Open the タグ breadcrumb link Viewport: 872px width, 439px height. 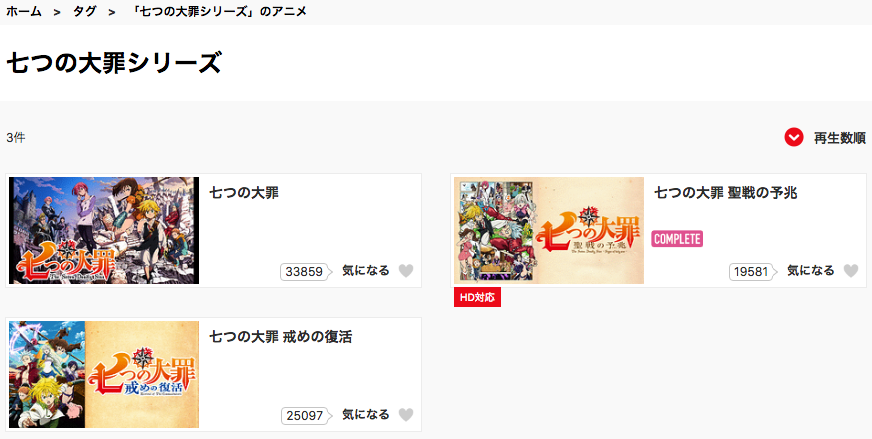(x=85, y=12)
